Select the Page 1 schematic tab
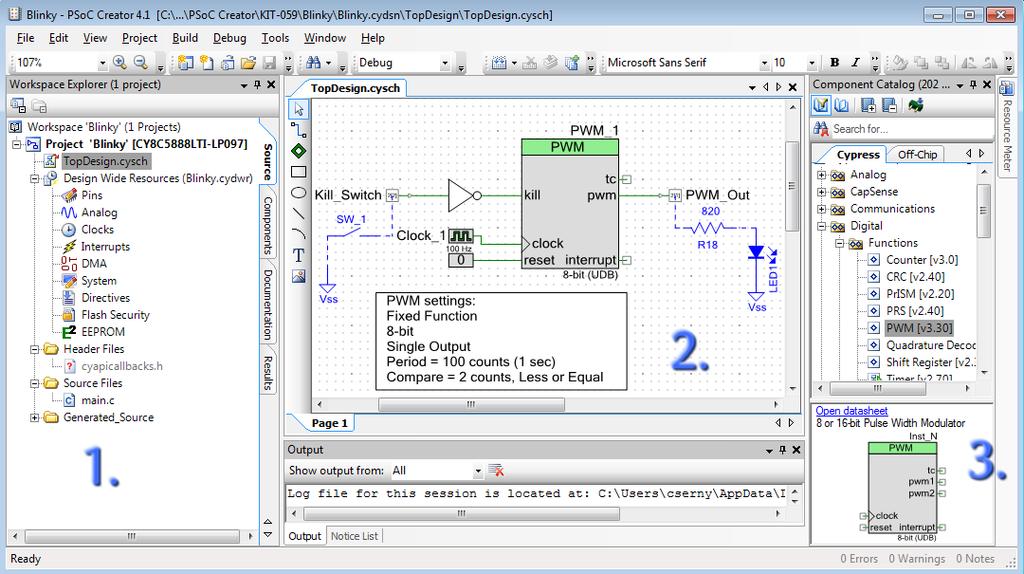Viewport: 1024px width, 574px height. pyautogui.click(x=329, y=423)
